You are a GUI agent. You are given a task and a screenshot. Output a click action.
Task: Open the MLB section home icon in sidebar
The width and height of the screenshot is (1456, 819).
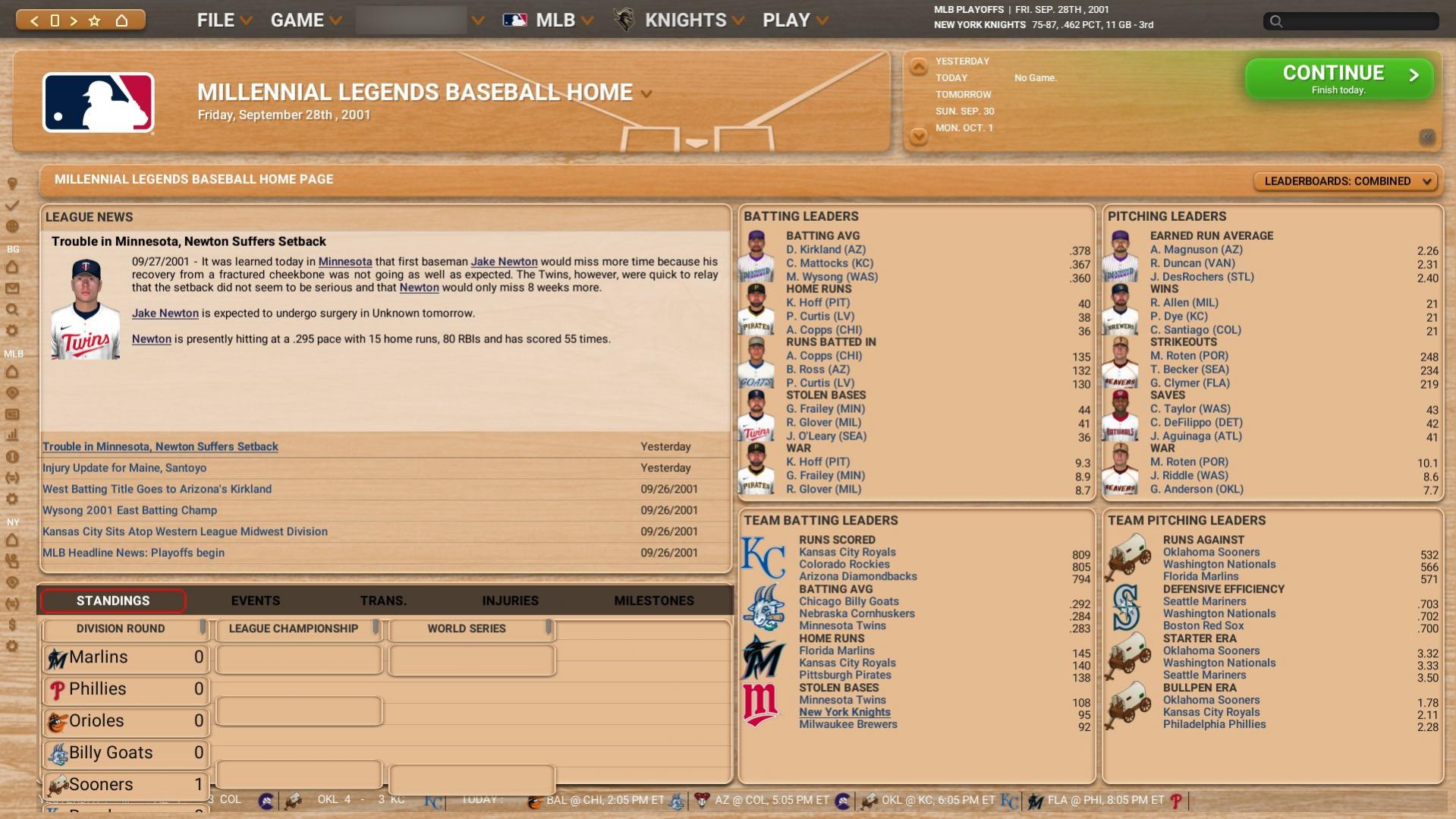12,372
